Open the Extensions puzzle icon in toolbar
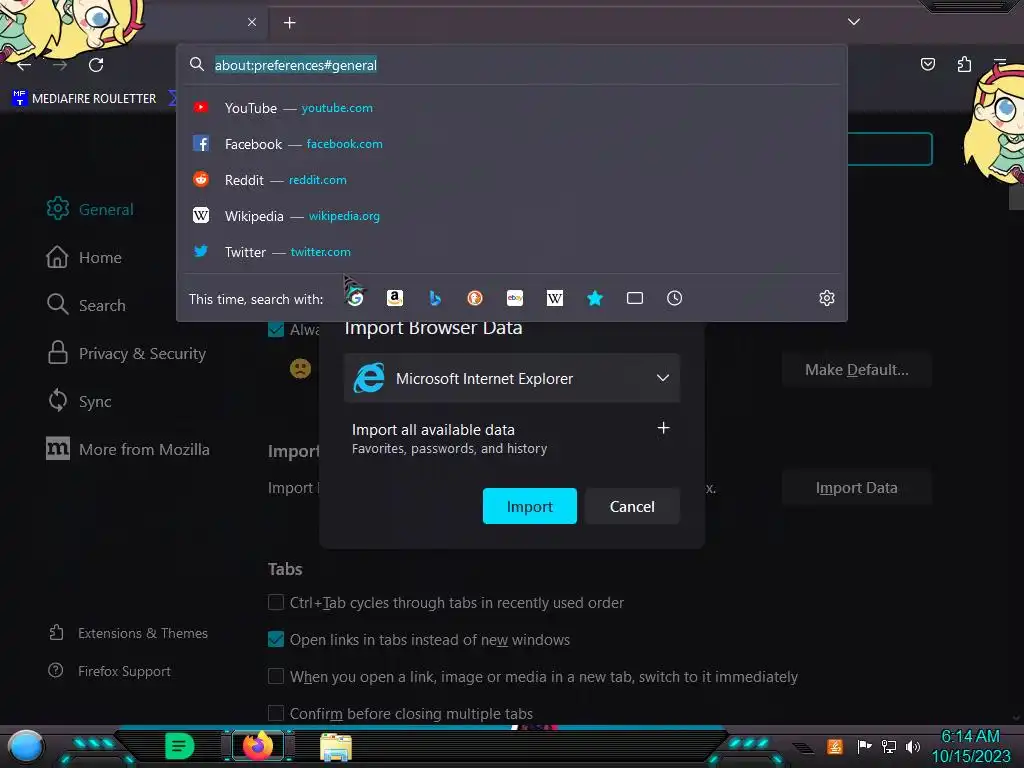The height and width of the screenshot is (768, 1024). (964, 64)
